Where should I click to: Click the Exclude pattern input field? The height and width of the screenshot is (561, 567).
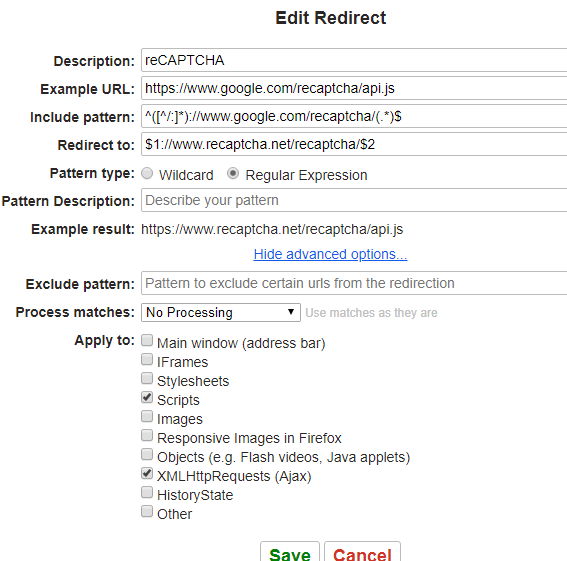354,283
